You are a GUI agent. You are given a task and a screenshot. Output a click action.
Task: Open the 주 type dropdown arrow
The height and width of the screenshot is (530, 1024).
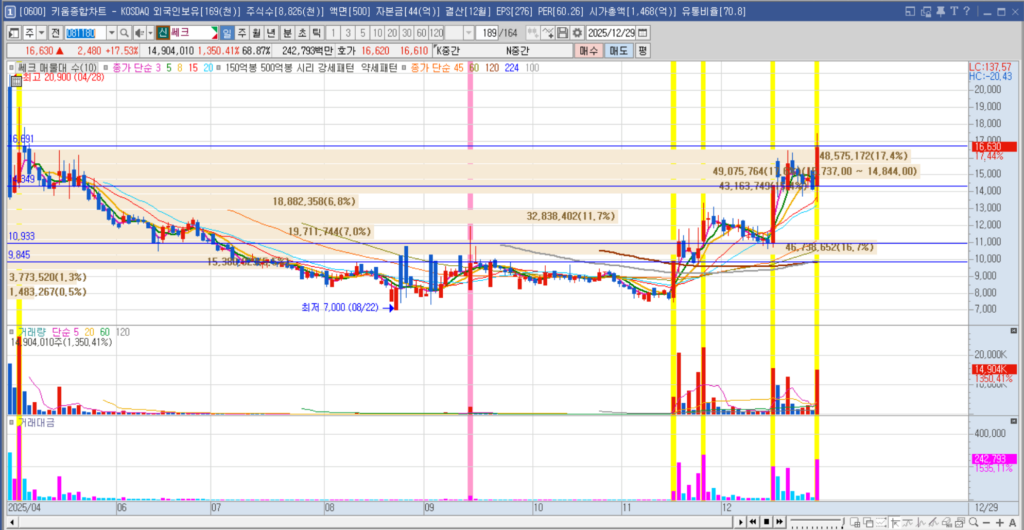42,32
